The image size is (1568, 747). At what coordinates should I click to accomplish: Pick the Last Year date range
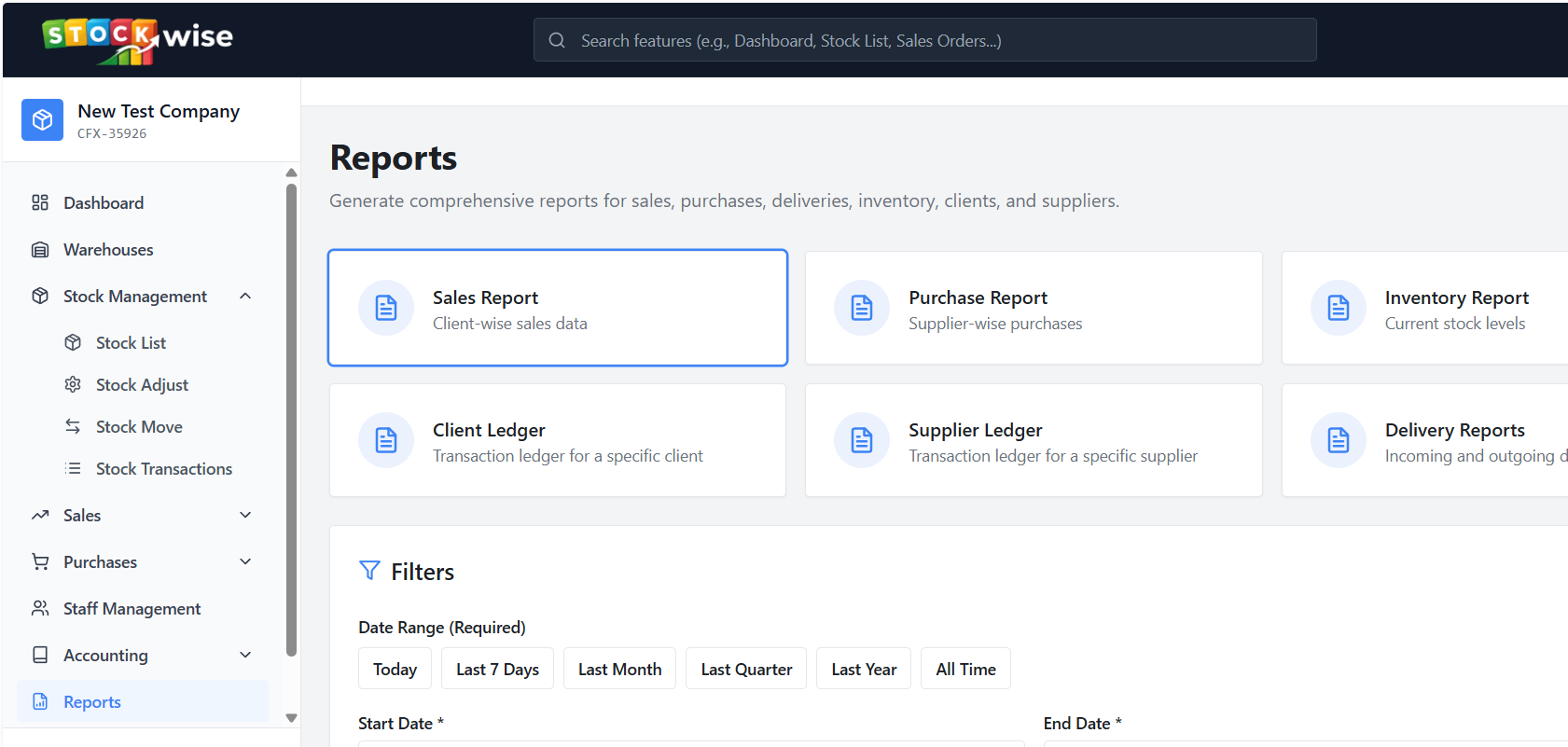coord(864,669)
